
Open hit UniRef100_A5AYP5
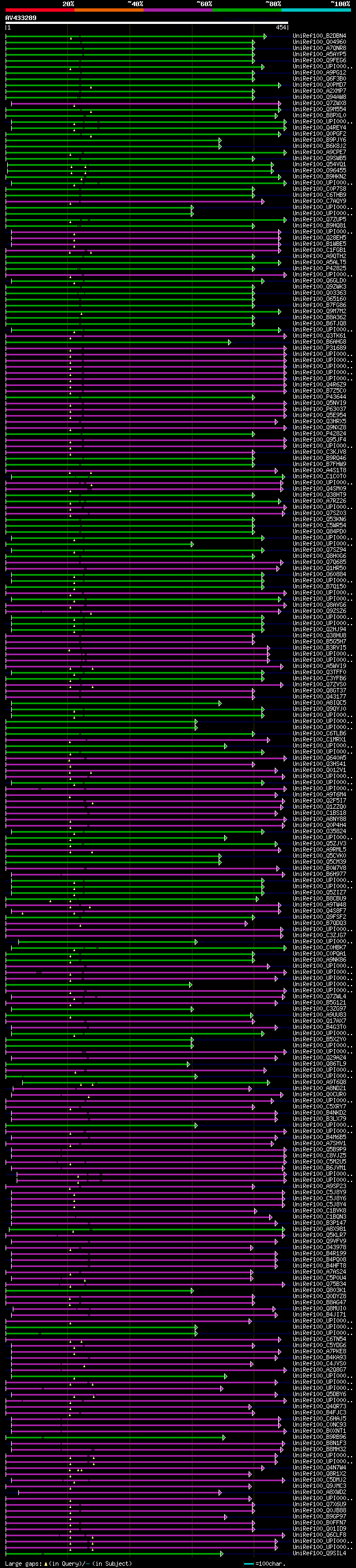coord(319,54)
